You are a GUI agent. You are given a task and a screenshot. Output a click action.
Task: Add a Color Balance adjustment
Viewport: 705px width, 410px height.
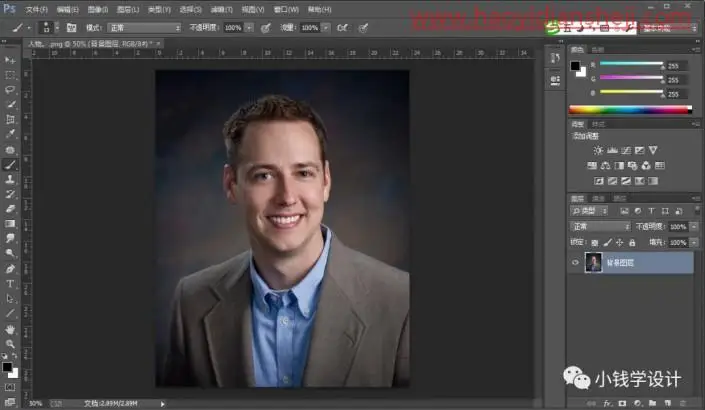(x=606, y=165)
